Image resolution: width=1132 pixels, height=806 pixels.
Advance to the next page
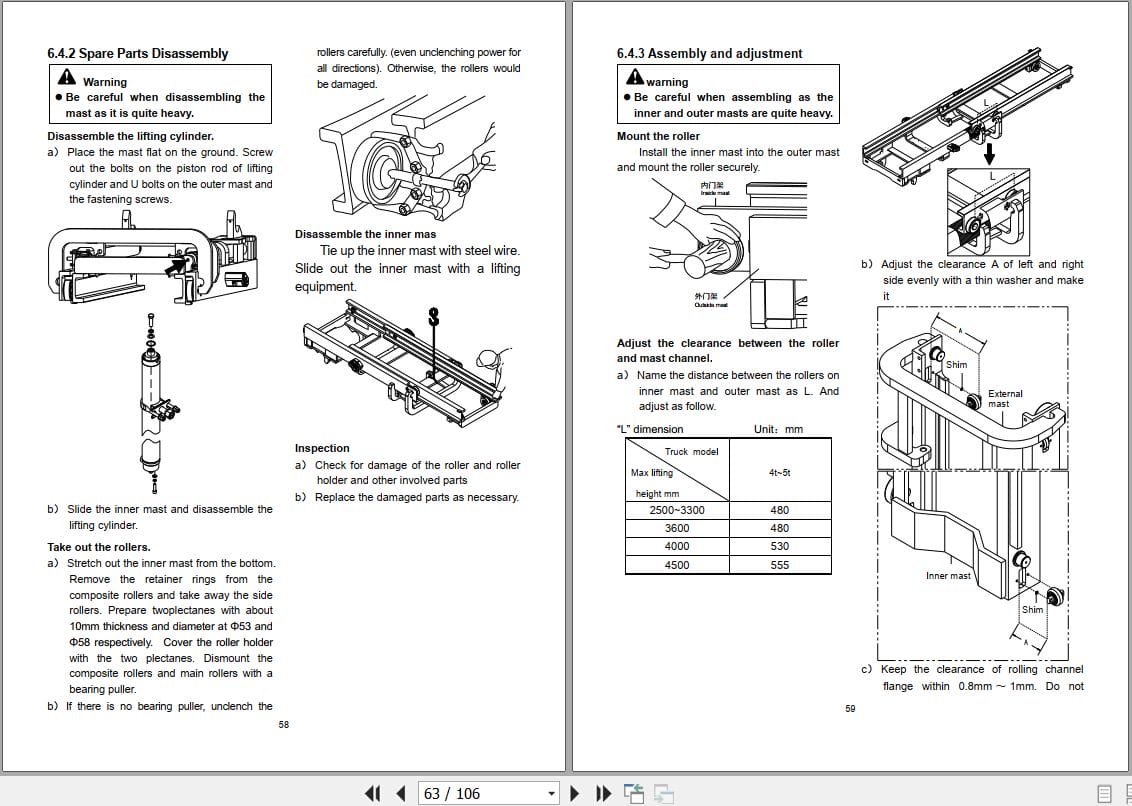(x=574, y=792)
